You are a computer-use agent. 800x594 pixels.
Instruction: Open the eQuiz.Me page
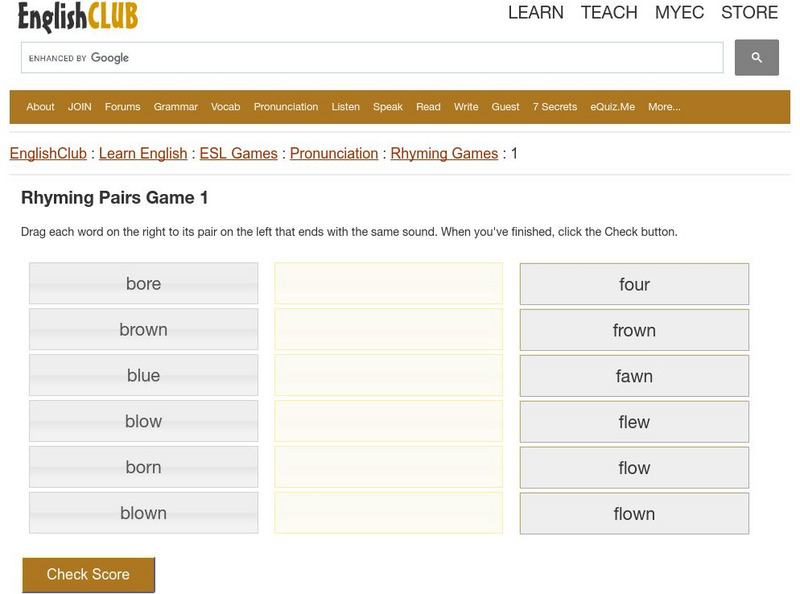[x=612, y=106]
